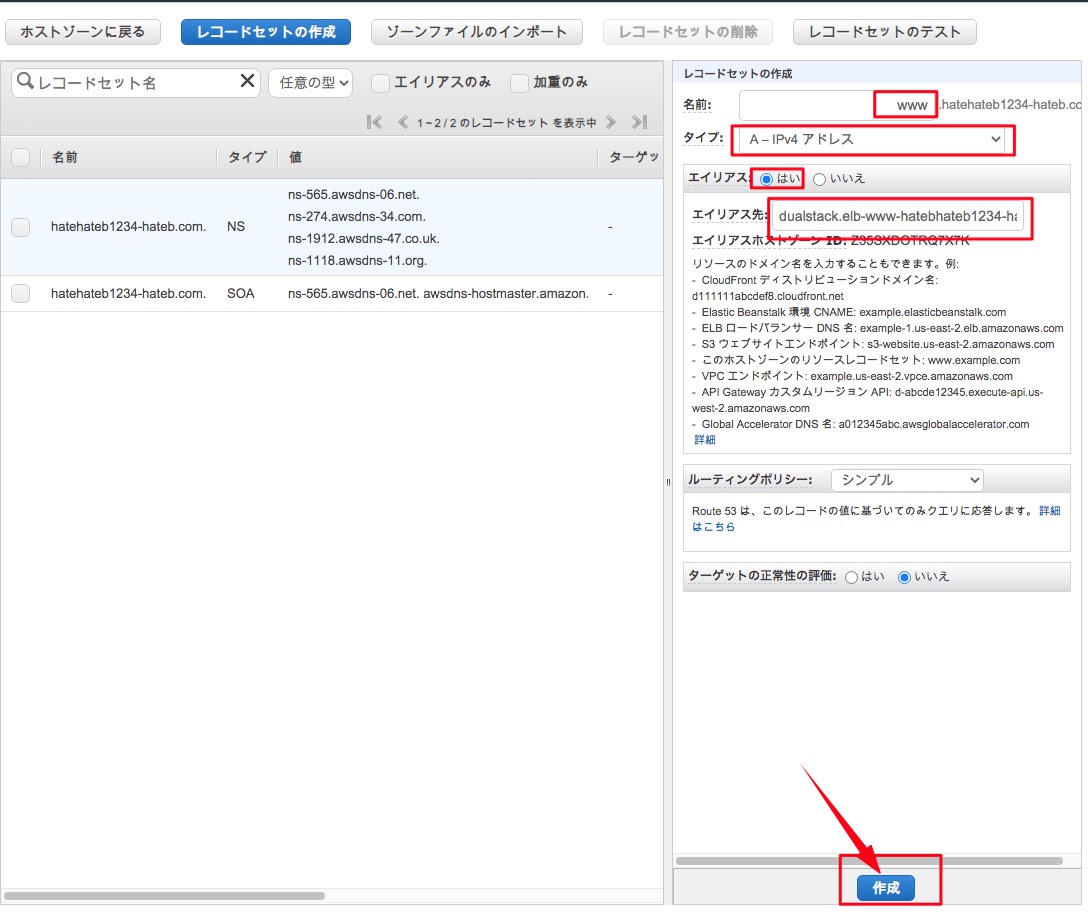Enable the エイリアスのみ filter checkbox
Viewport: 1088px width, 912px height.
click(x=380, y=83)
